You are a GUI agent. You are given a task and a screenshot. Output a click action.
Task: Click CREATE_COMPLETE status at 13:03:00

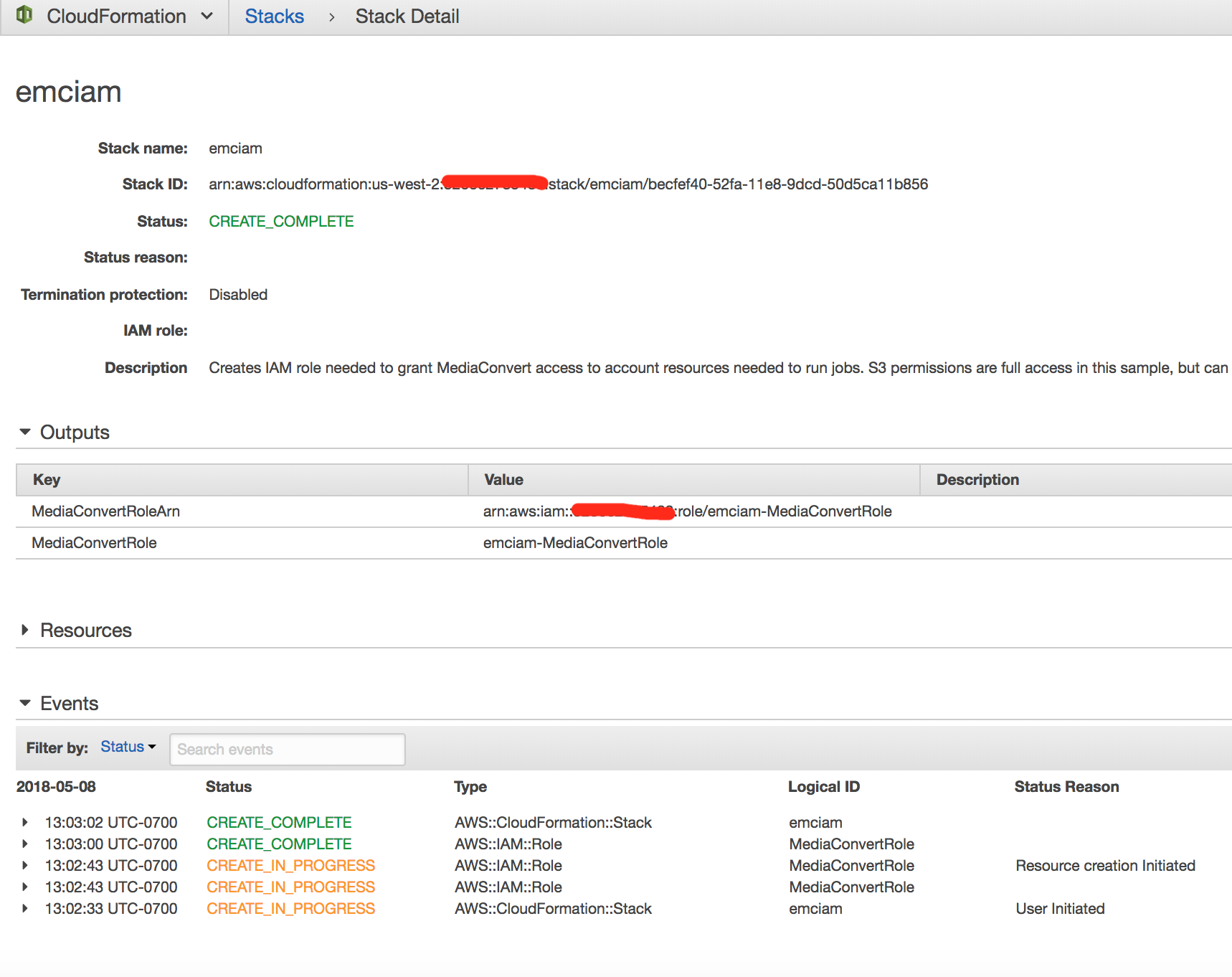coord(279,844)
